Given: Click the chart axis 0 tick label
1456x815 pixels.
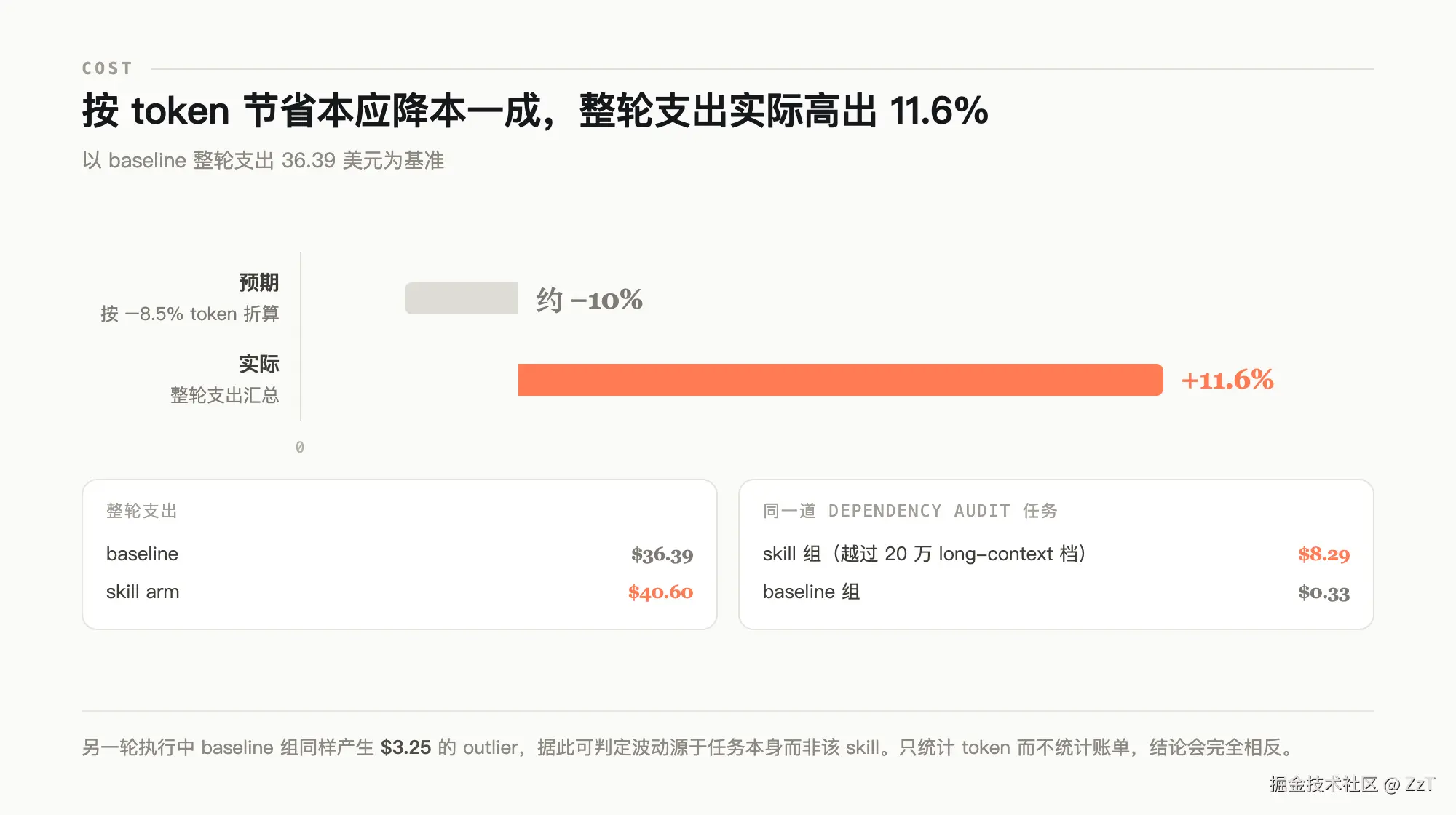Looking at the screenshot, I should tap(300, 447).
